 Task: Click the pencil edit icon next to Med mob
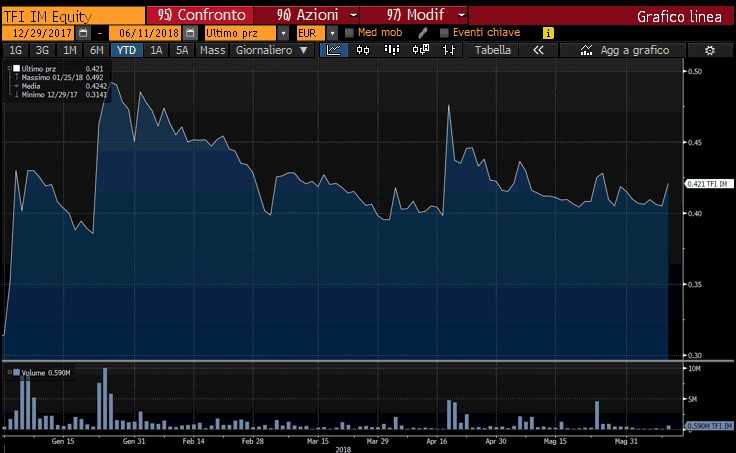coord(422,33)
